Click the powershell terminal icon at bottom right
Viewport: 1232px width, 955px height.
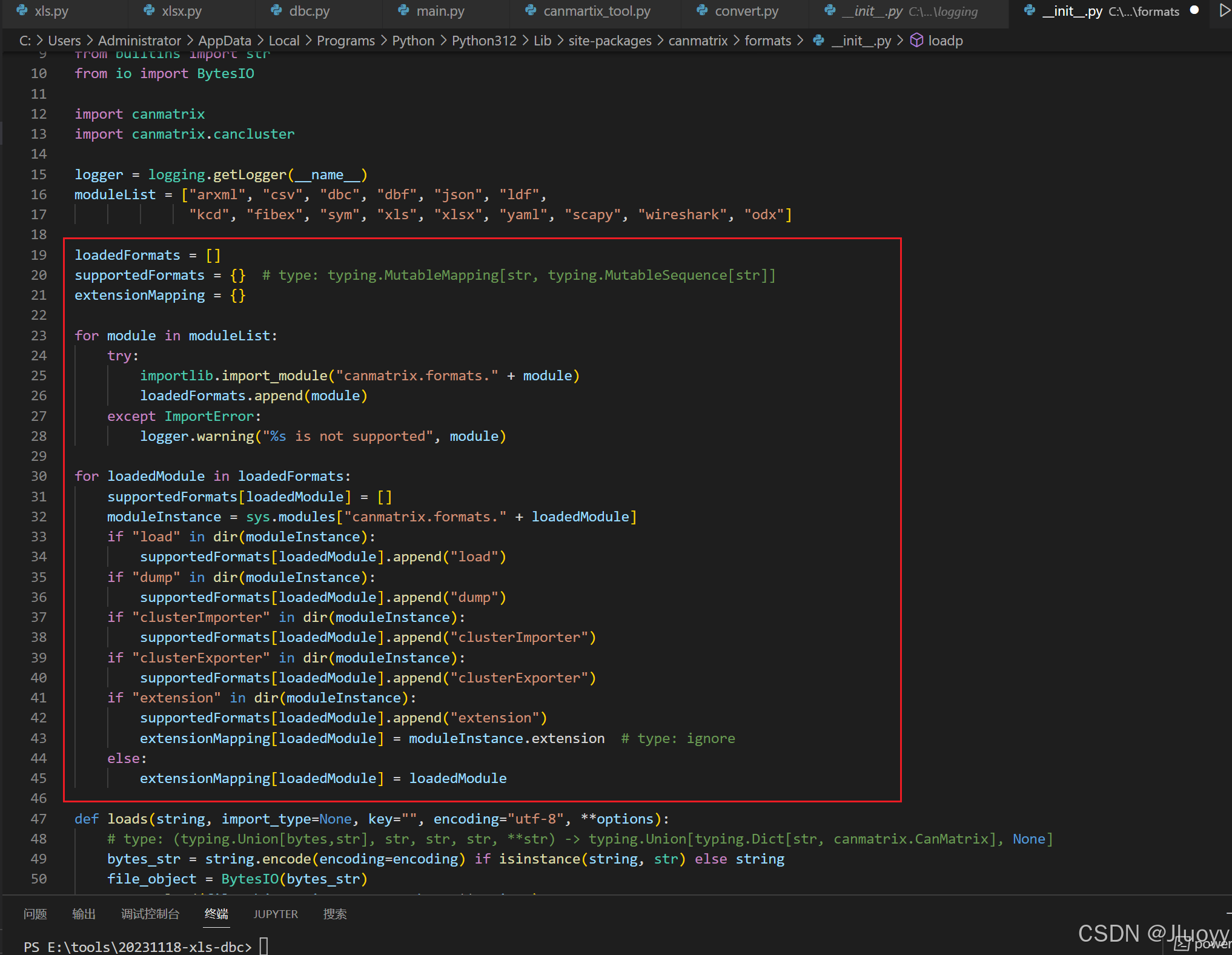pos(1181,943)
